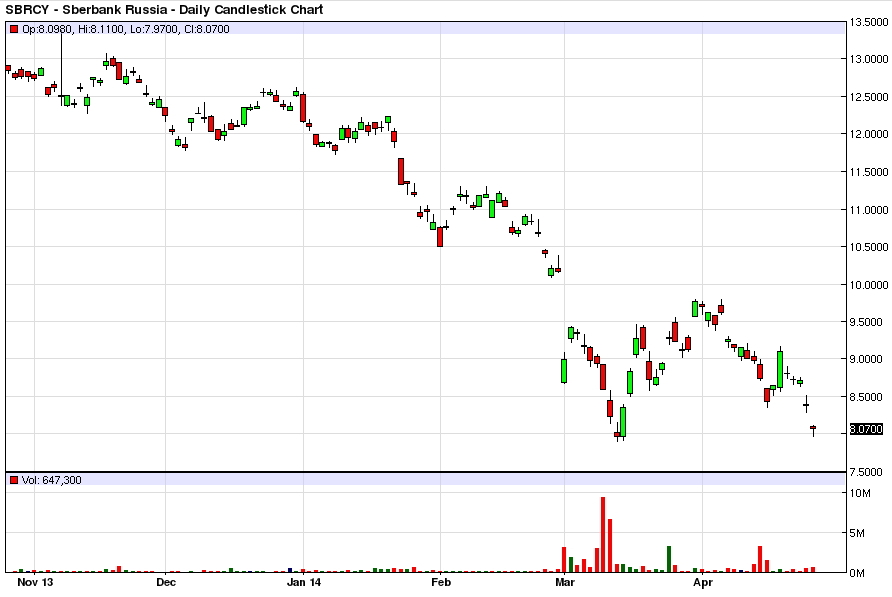Click the last candlestick near 8.07
The height and width of the screenshot is (597, 892).
[813, 430]
